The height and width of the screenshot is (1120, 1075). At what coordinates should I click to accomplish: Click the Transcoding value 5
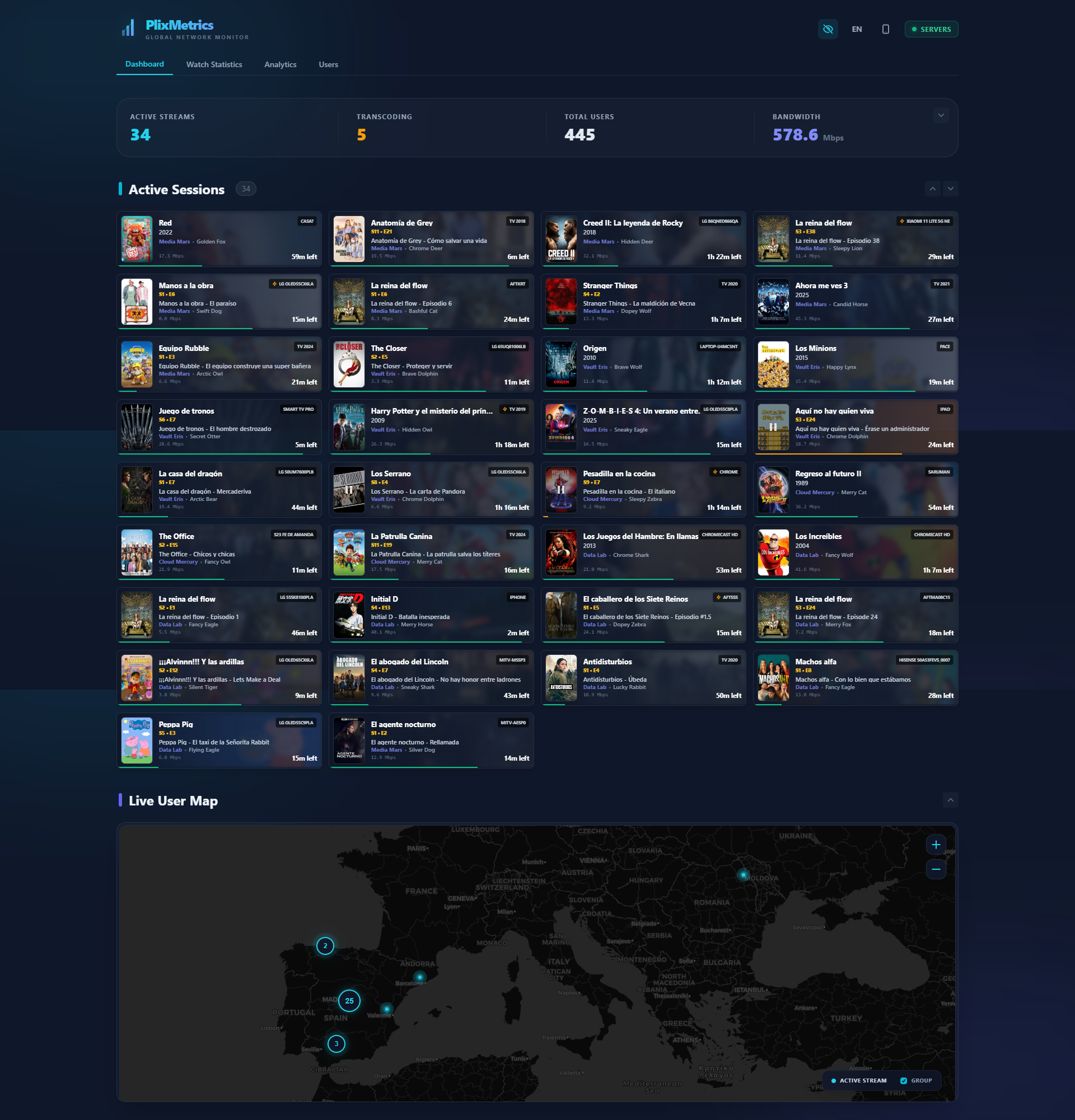pos(361,135)
